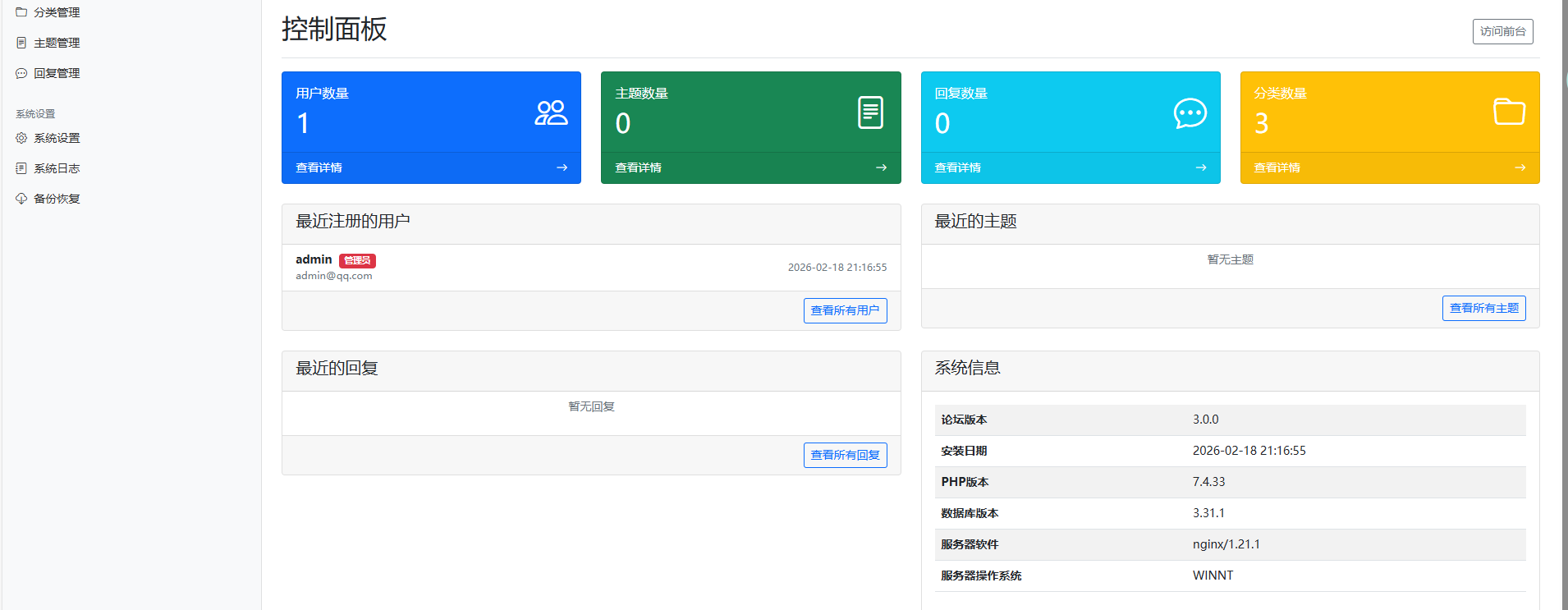Open 查看详情 link on the green topics card
1568x610 pixels.
pos(638,167)
